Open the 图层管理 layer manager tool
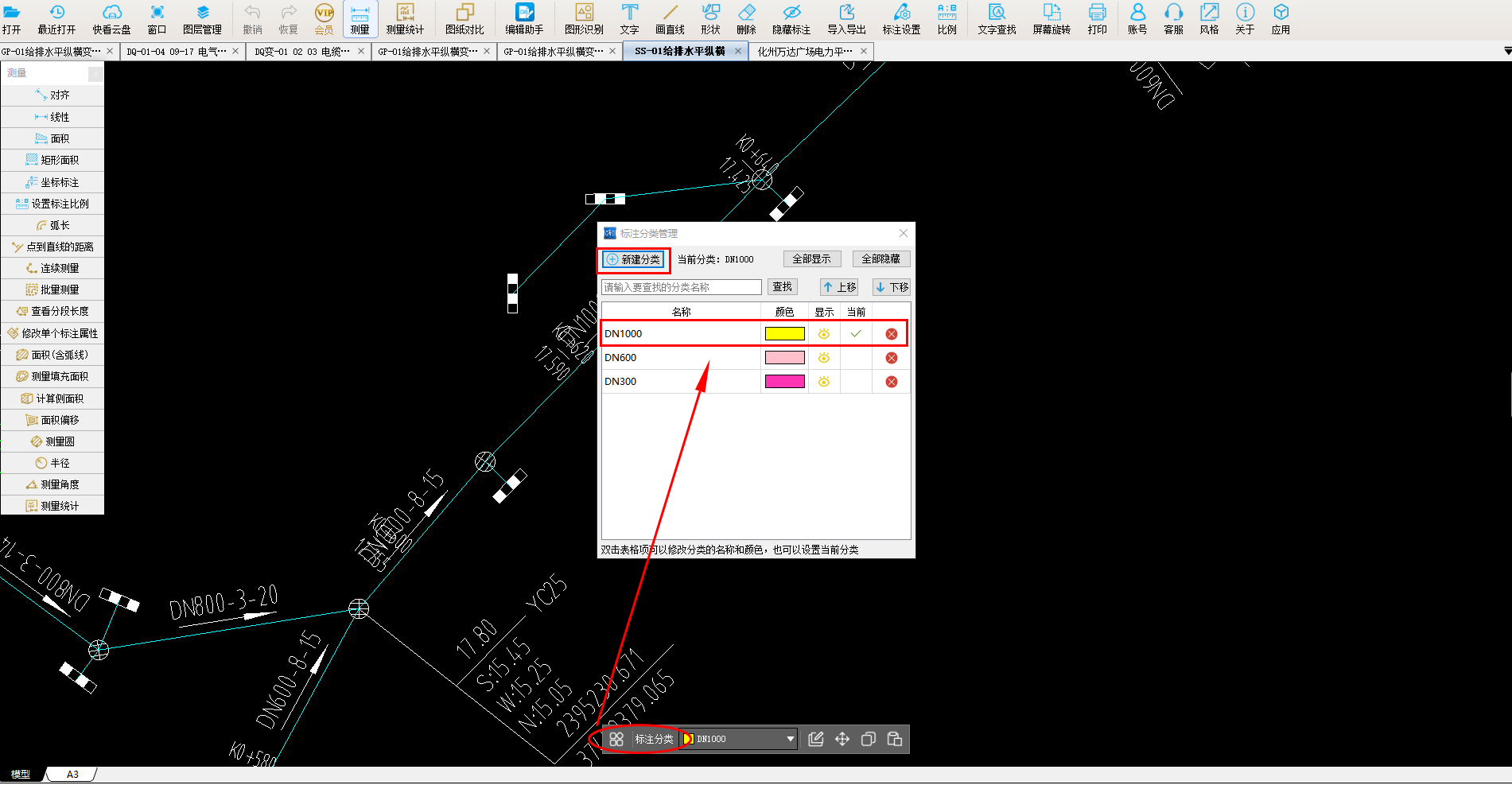This screenshot has width=1512, height=785. click(202, 19)
